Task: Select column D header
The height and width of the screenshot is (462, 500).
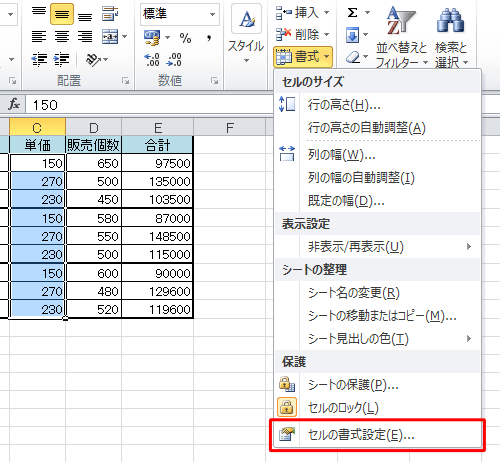Action: (x=94, y=128)
